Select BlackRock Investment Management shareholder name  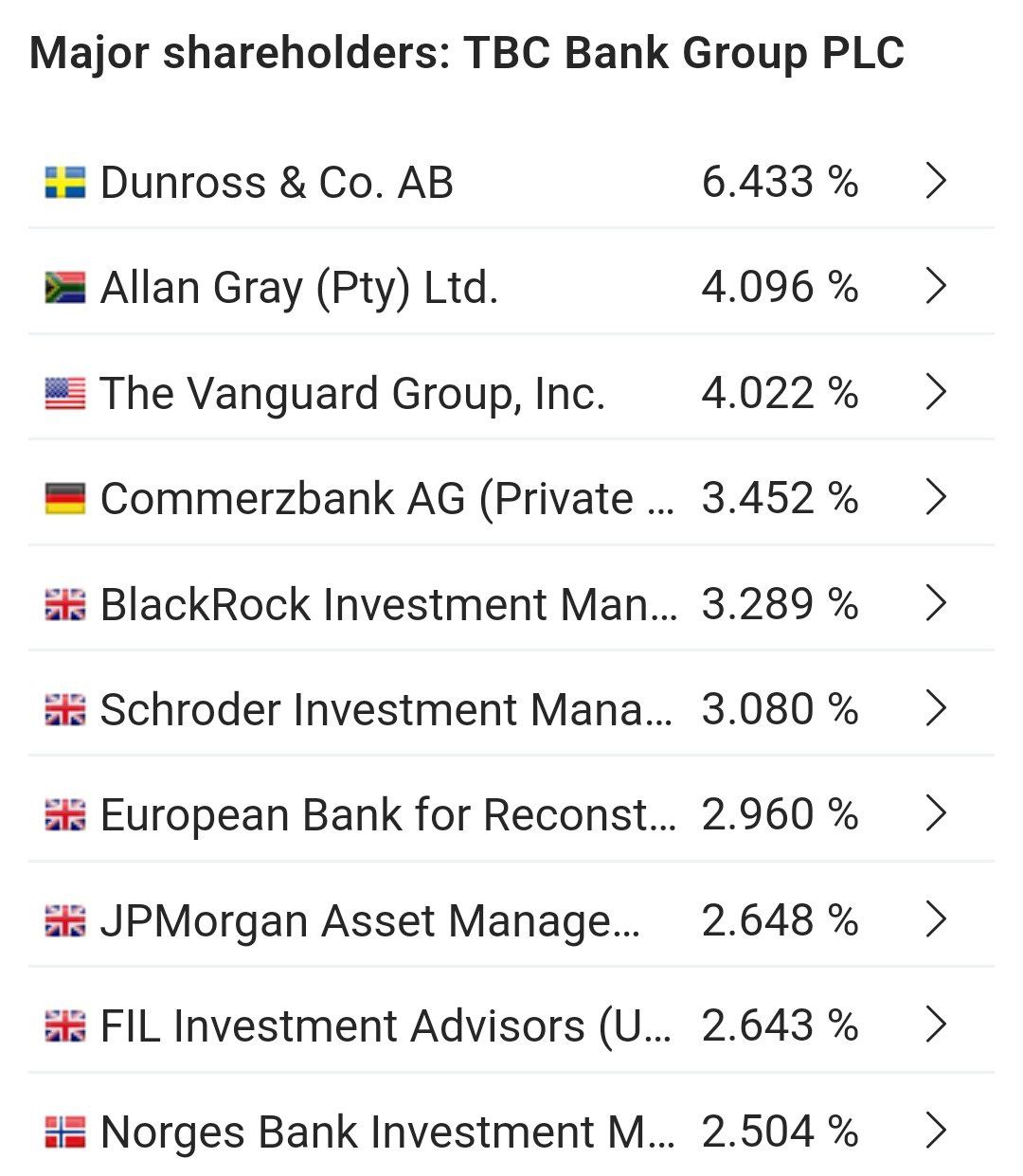coord(388,604)
